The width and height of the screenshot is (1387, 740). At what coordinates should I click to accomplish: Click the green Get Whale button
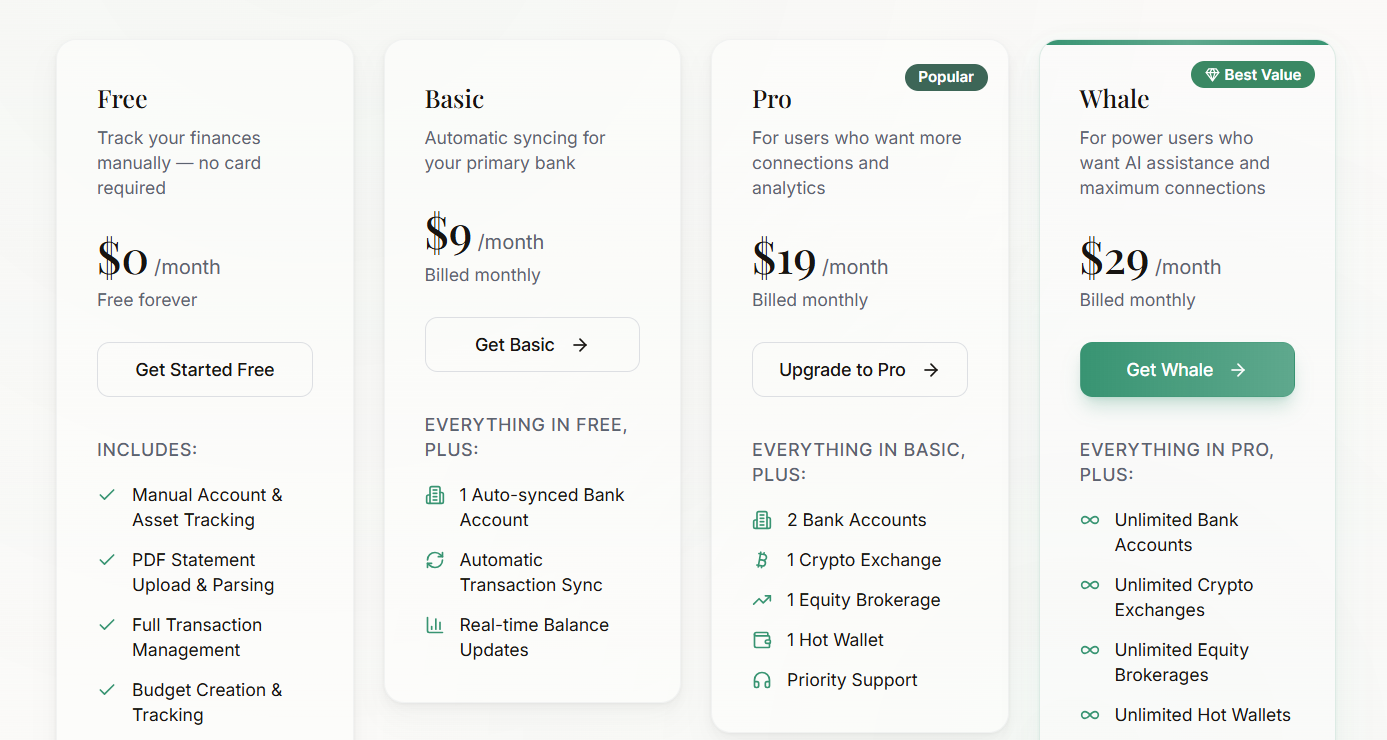pyautogui.click(x=1187, y=370)
